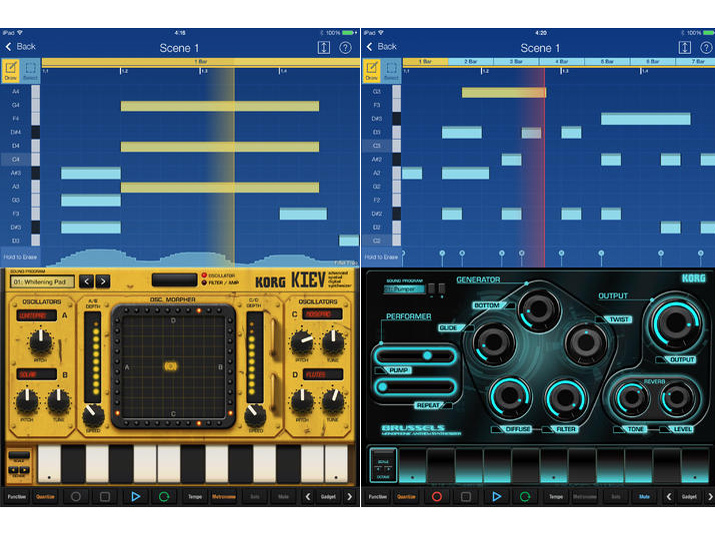Stop playback in the Brussels transport

coord(466,497)
